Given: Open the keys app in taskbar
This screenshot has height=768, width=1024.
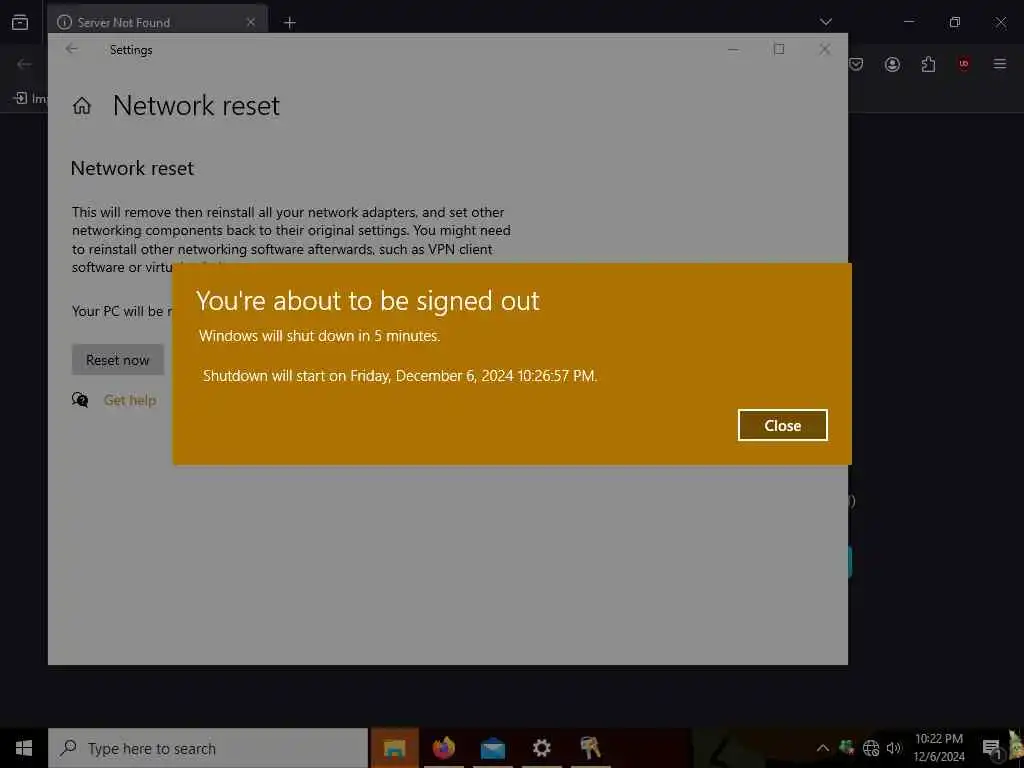Looking at the screenshot, I should [590, 748].
